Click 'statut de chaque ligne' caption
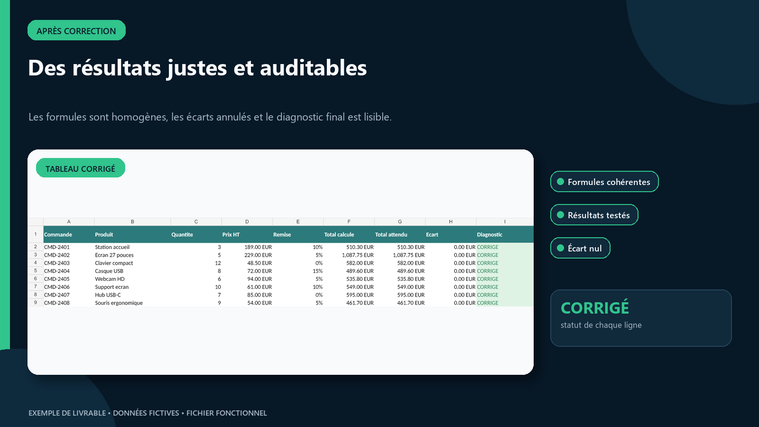759x427 pixels. pyautogui.click(x=601, y=325)
